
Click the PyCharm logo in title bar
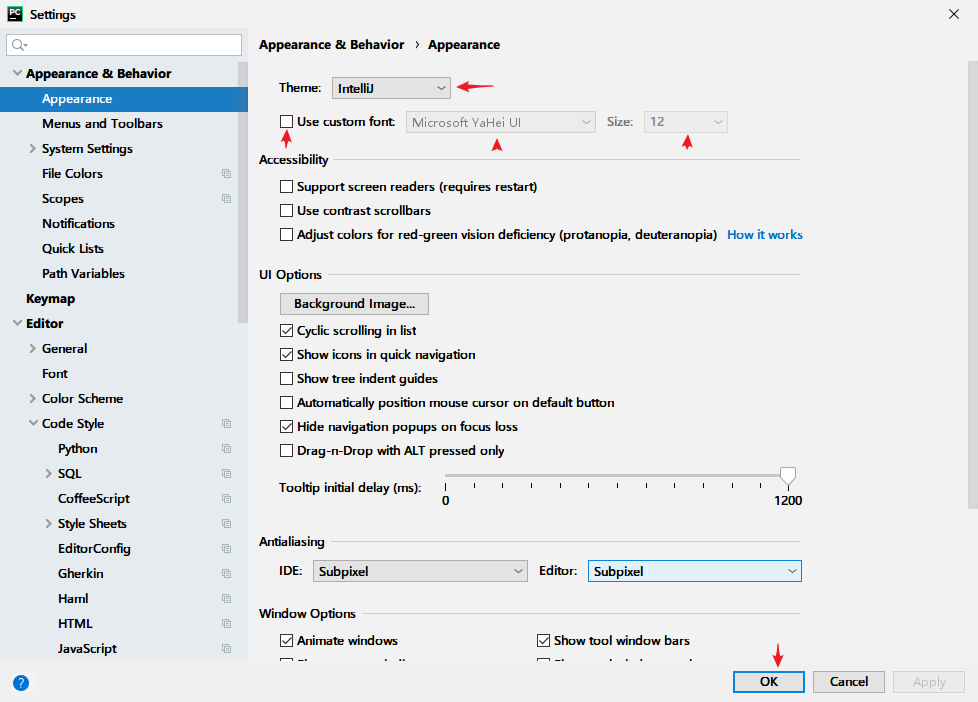(15, 14)
